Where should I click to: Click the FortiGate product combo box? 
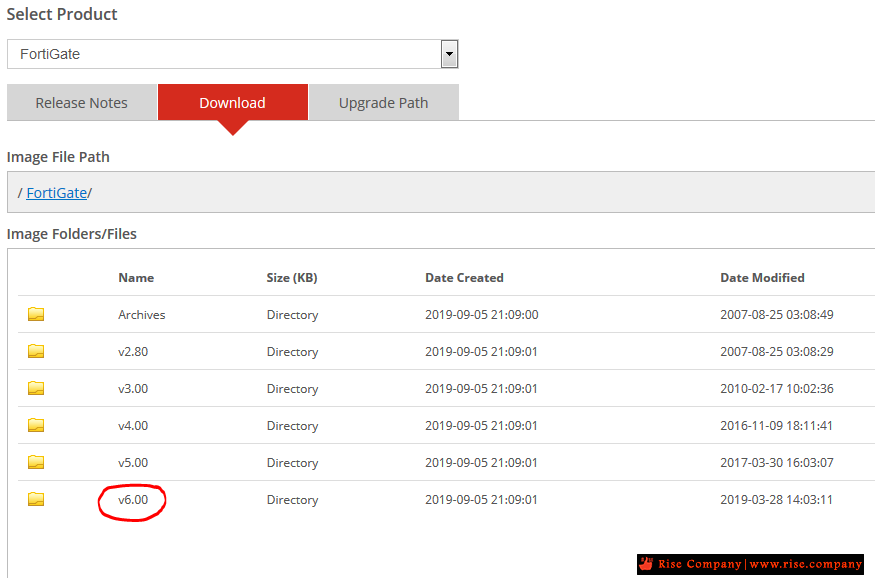coord(233,54)
